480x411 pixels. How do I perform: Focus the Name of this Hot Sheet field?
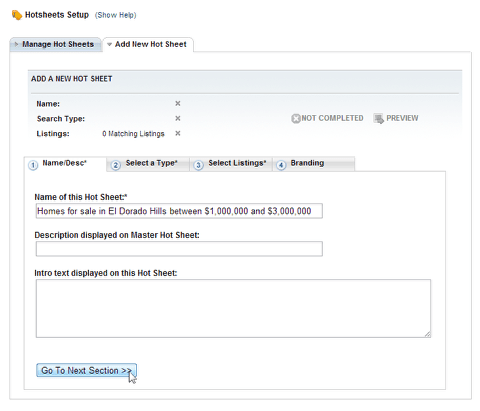point(179,211)
